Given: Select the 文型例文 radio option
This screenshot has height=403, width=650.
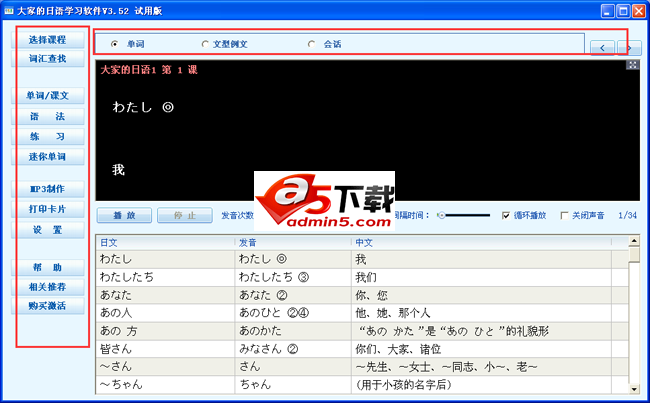Looking at the screenshot, I should click(x=205, y=44).
